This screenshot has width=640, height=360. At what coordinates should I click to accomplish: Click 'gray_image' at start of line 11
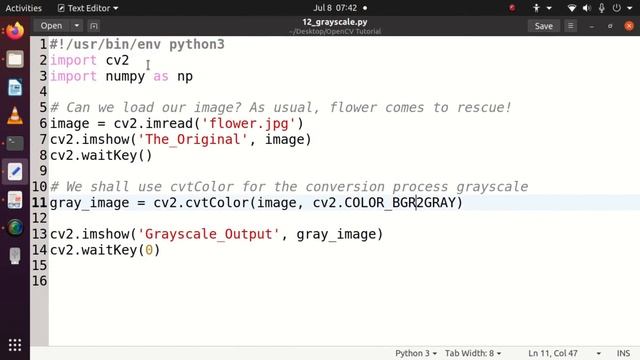click(x=89, y=203)
